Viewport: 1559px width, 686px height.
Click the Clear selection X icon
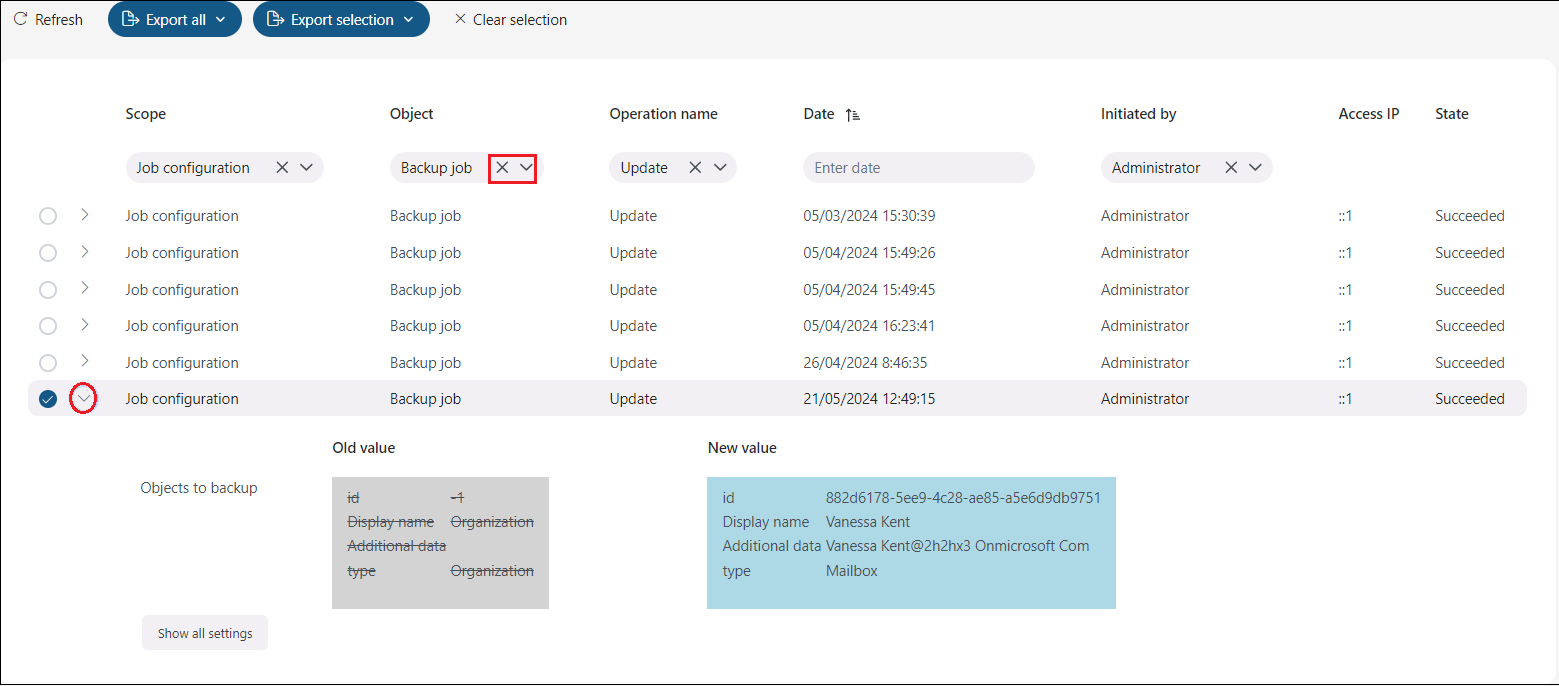(460, 19)
